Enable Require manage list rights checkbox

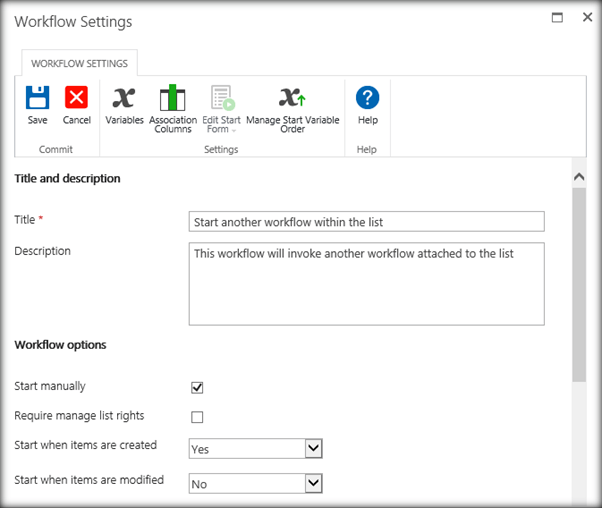coord(197,417)
